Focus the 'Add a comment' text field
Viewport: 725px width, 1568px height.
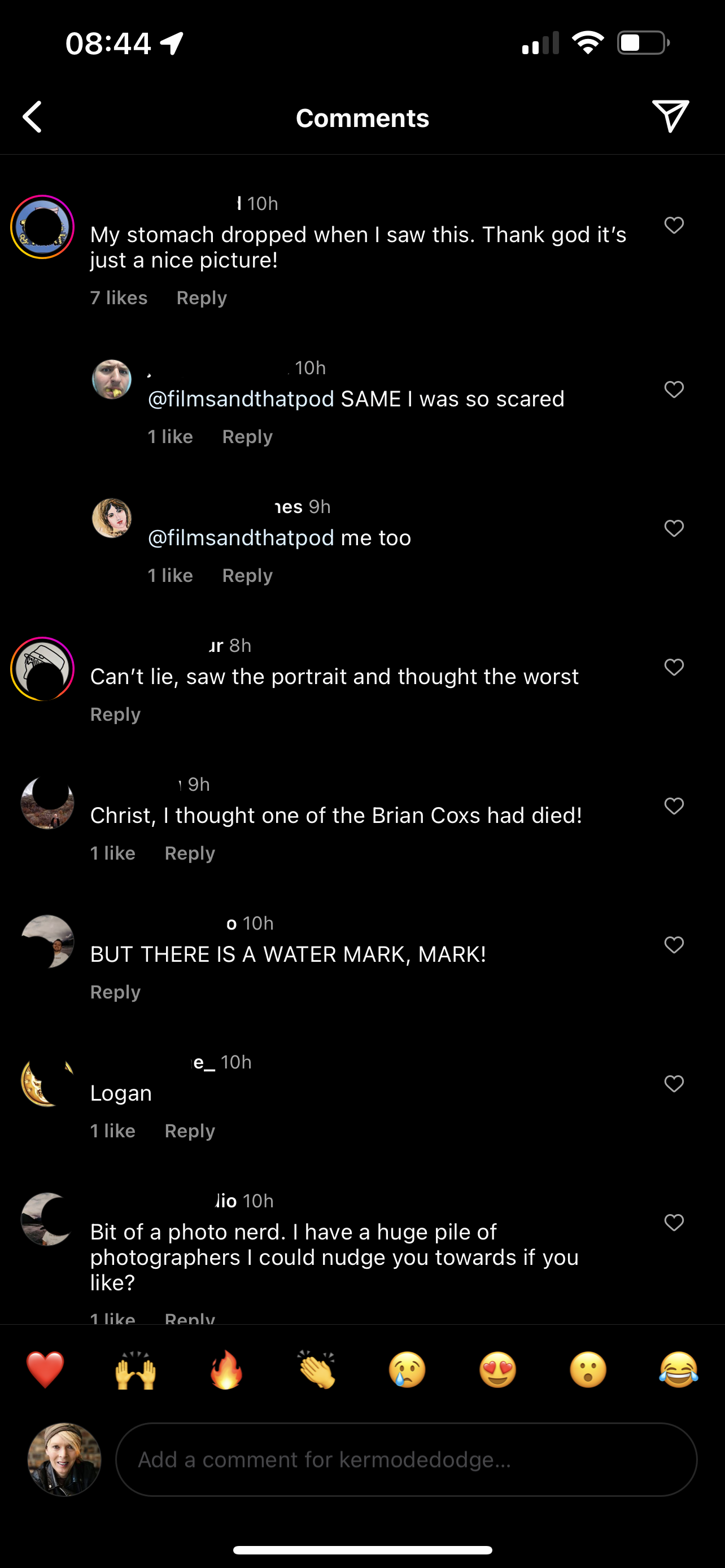click(406, 1459)
